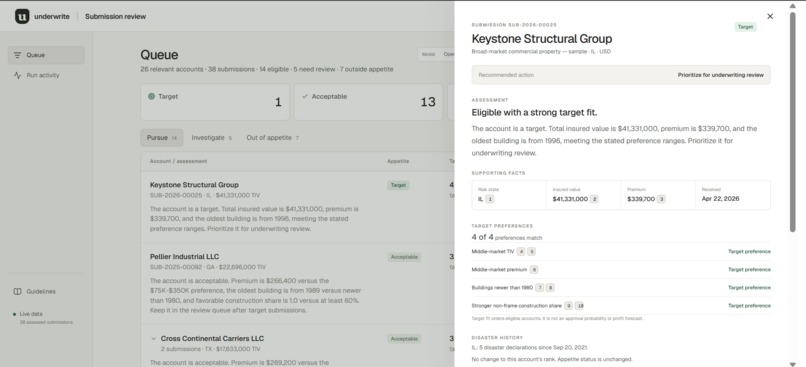The image size is (806, 367).
Task: Click the Acceptable badge in Cross Continental row
Action: (x=404, y=339)
